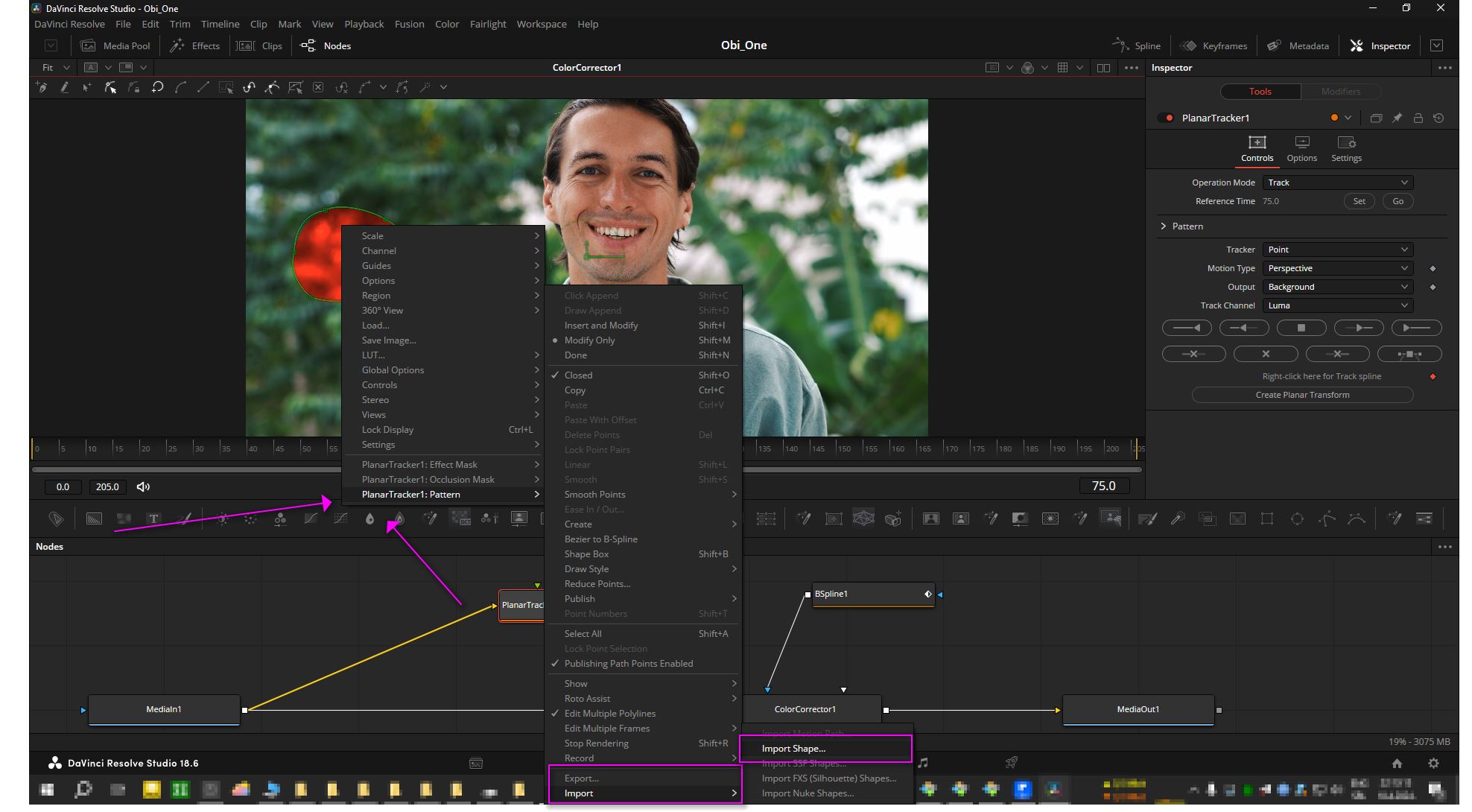Open the viewer Fit zoom dropdown
1472x812 pixels.
55,68
